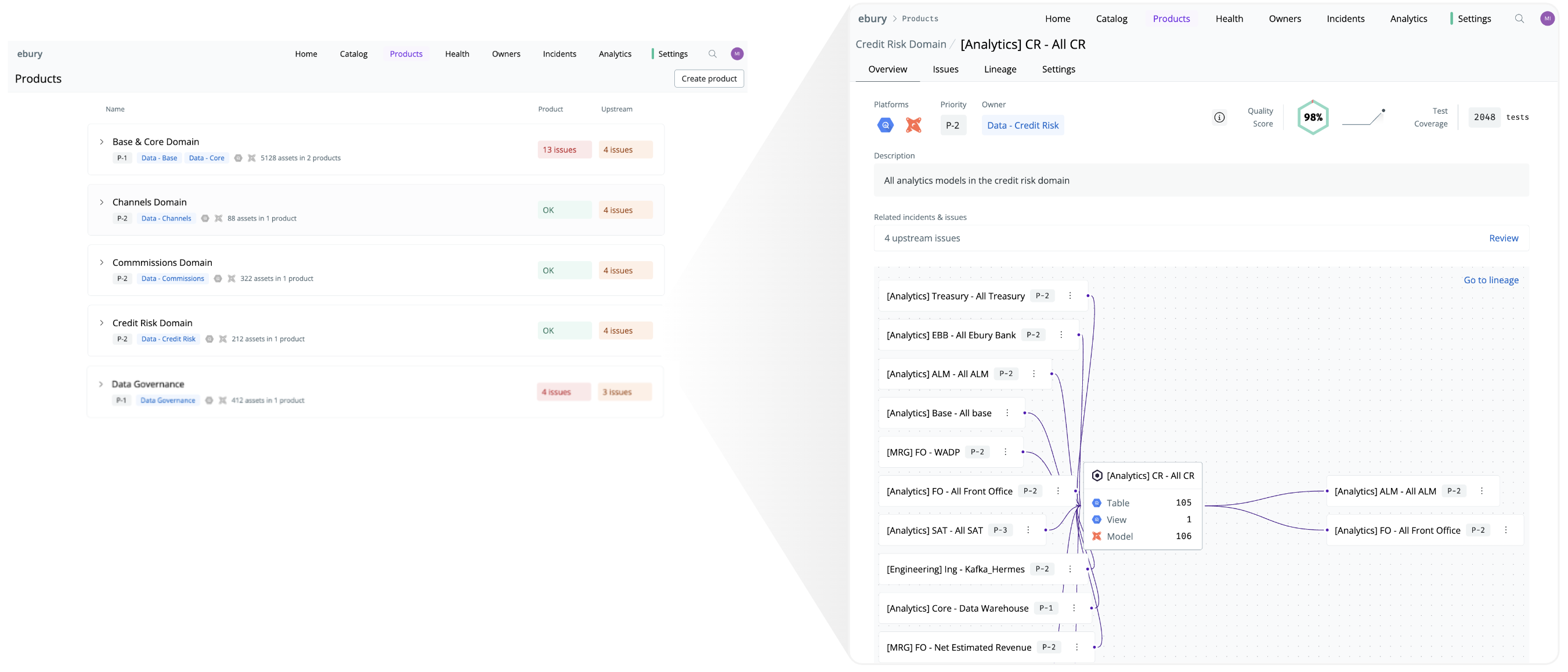Expand the Base & Core Domain row
Image resolution: width=1568 pixels, height=672 pixels.
coord(102,142)
